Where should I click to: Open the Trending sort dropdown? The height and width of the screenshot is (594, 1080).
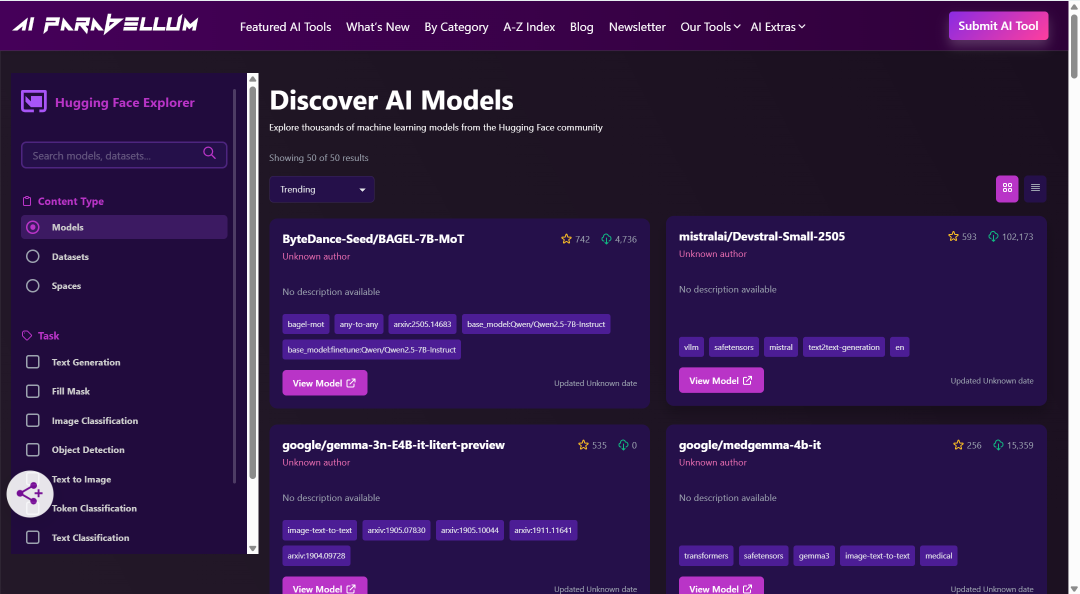coord(322,190)
